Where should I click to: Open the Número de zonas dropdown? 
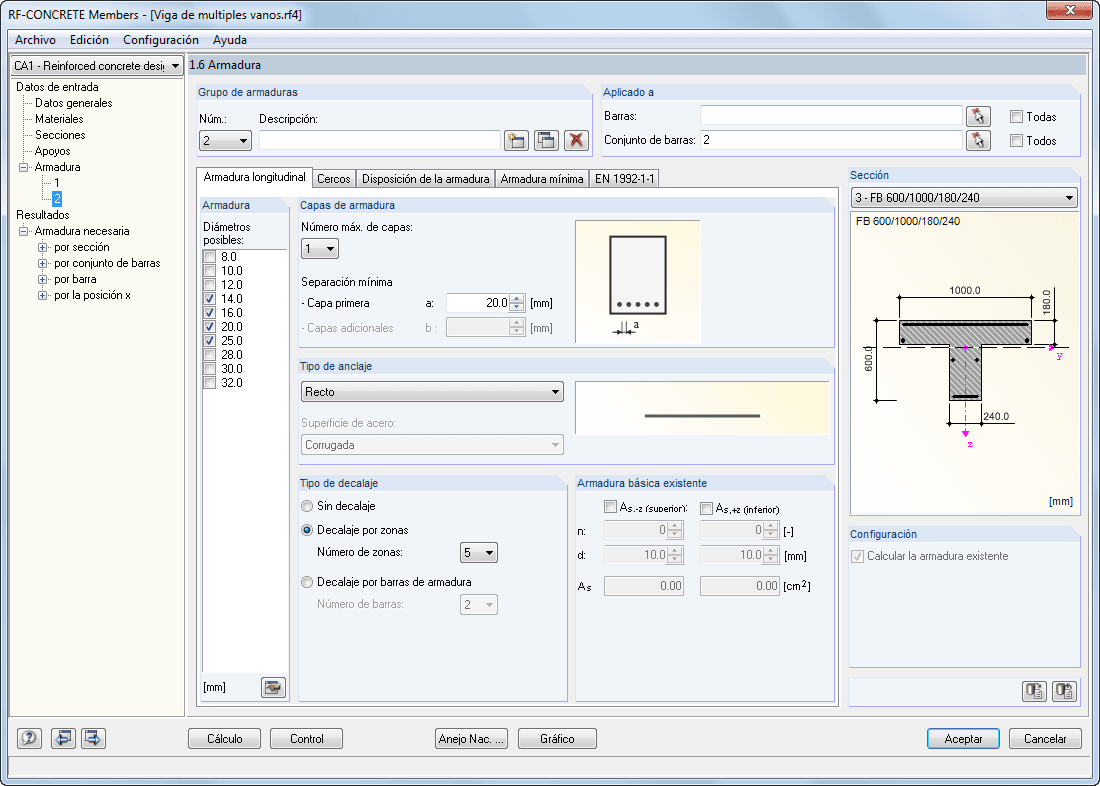point(478,552)
